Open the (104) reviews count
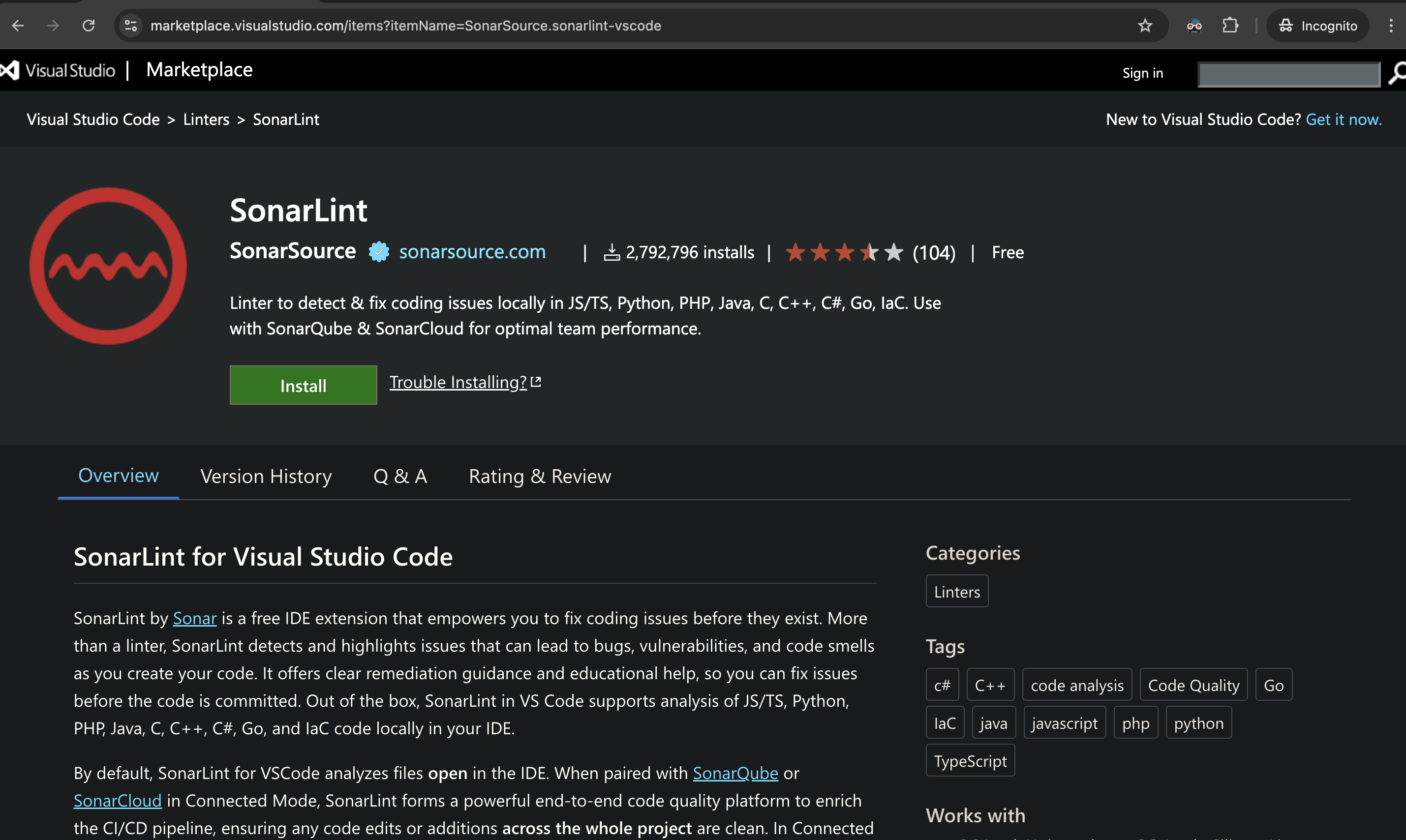Image resolution: width=1406 pixels, height=840 pixels. (934, 252)
